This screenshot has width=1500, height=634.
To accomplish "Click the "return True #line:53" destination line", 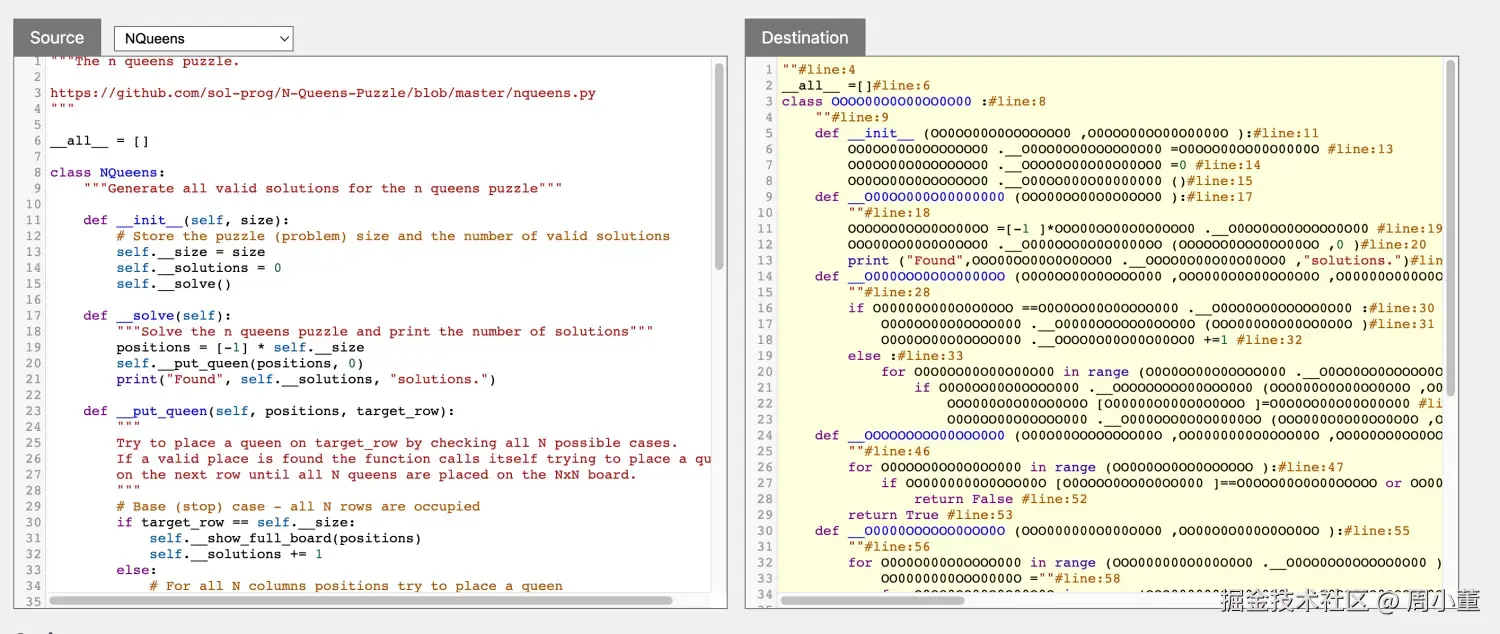I will click(x=930, y=515).
